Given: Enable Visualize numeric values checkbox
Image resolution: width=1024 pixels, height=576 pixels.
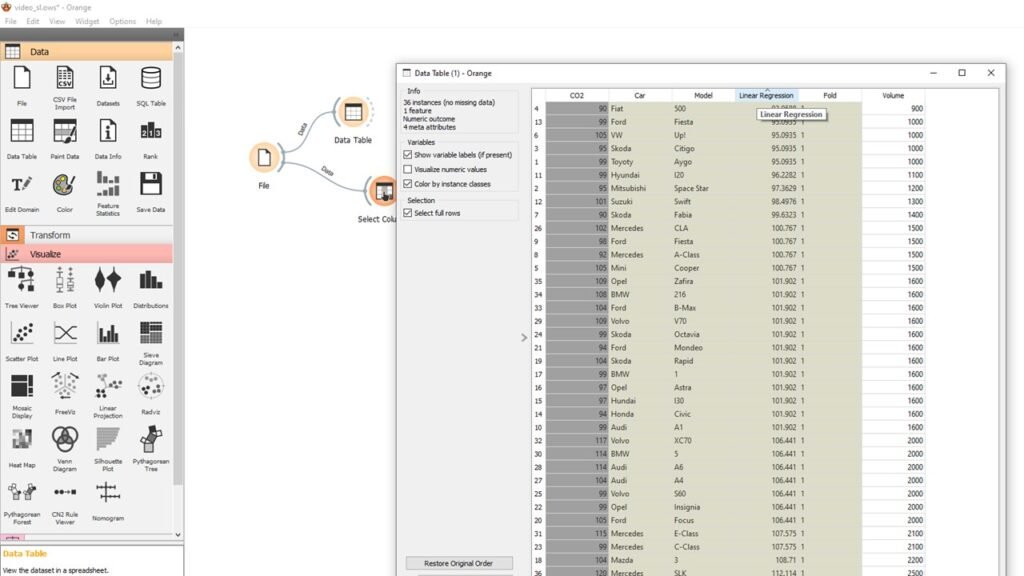Looking at the screenshot, I should coord(408,169).
